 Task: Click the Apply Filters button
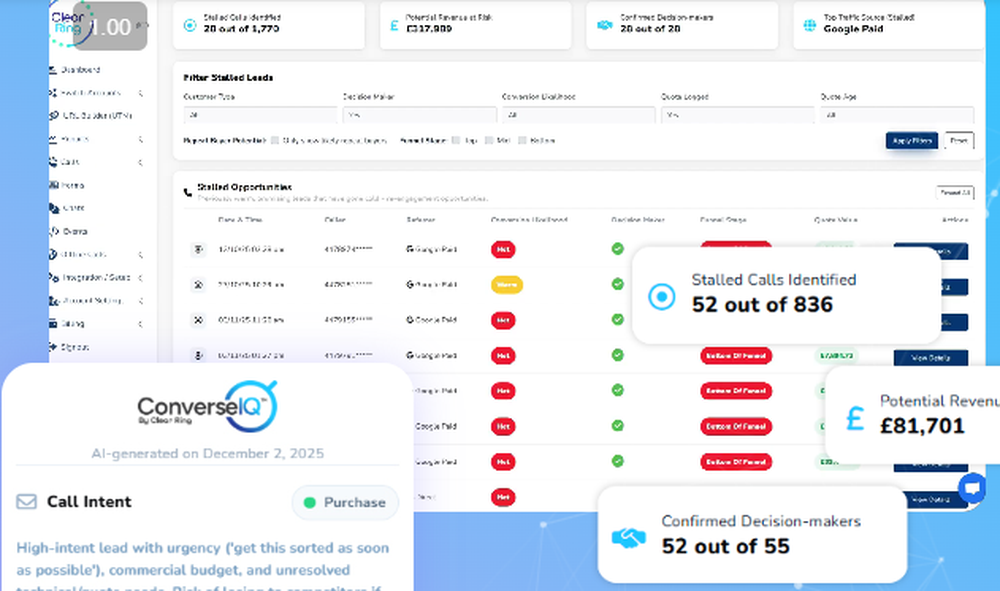click(911, 141)
